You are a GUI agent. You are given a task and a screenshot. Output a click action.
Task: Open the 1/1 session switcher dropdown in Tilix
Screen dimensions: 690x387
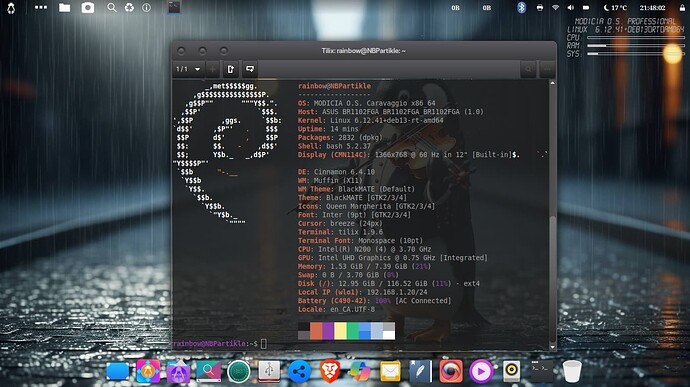188,69
